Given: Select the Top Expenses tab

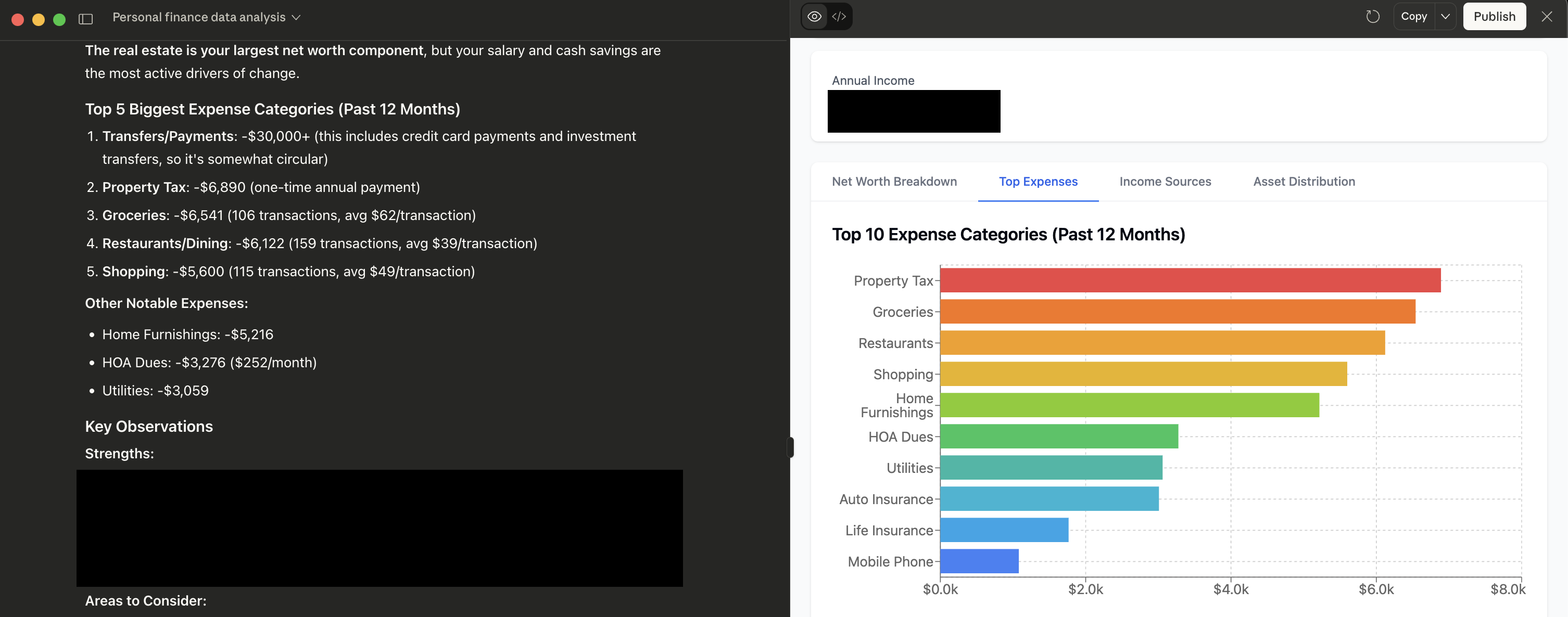Looking at the screenshot, I should coord(1038,182).
